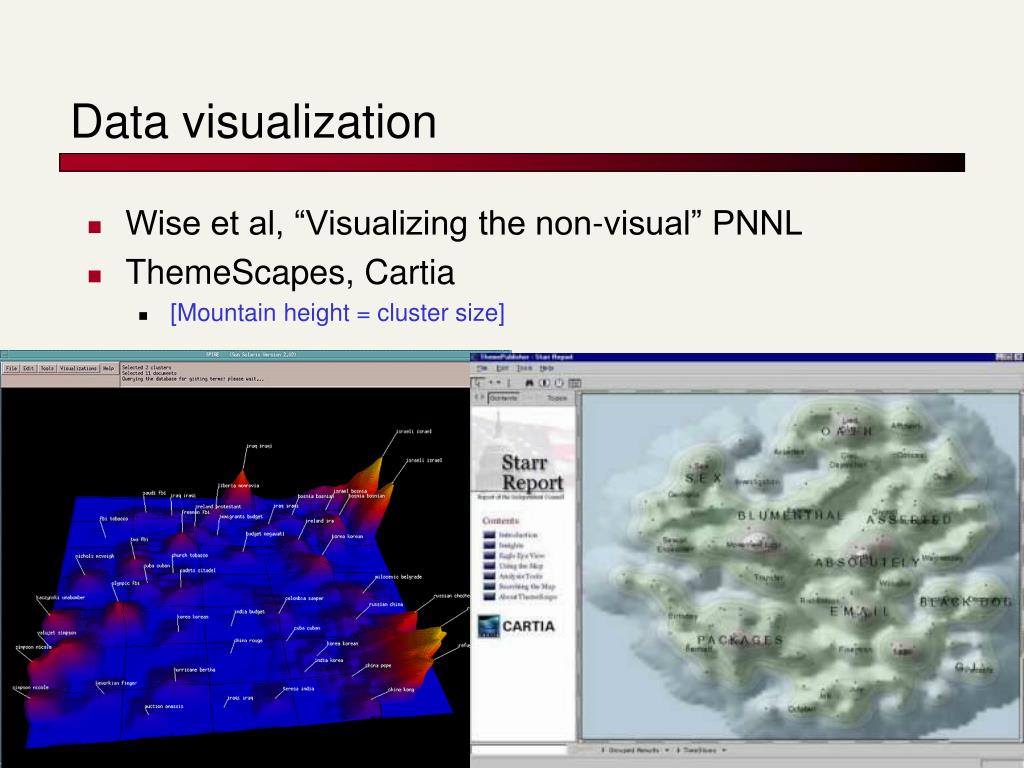Open Help menu in ThemePublisher window
Viewport: 1024px width, 768px height.
coord(547,368)
